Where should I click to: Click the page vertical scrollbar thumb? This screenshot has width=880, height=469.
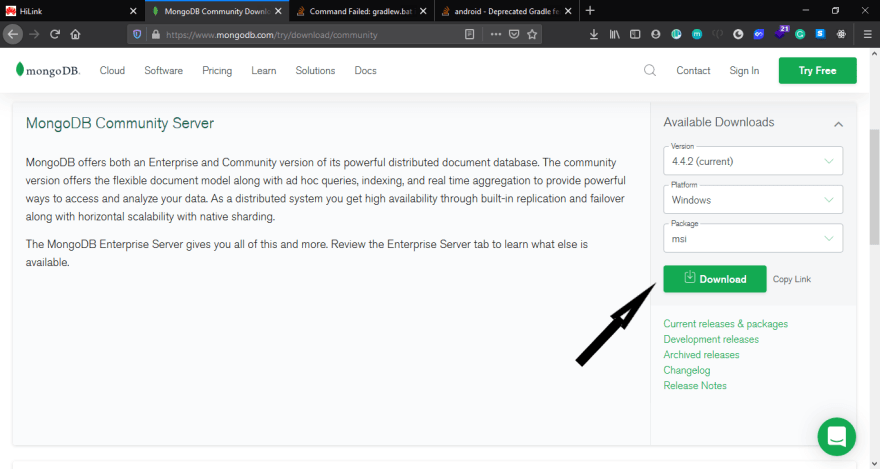(x=874, y=186)
